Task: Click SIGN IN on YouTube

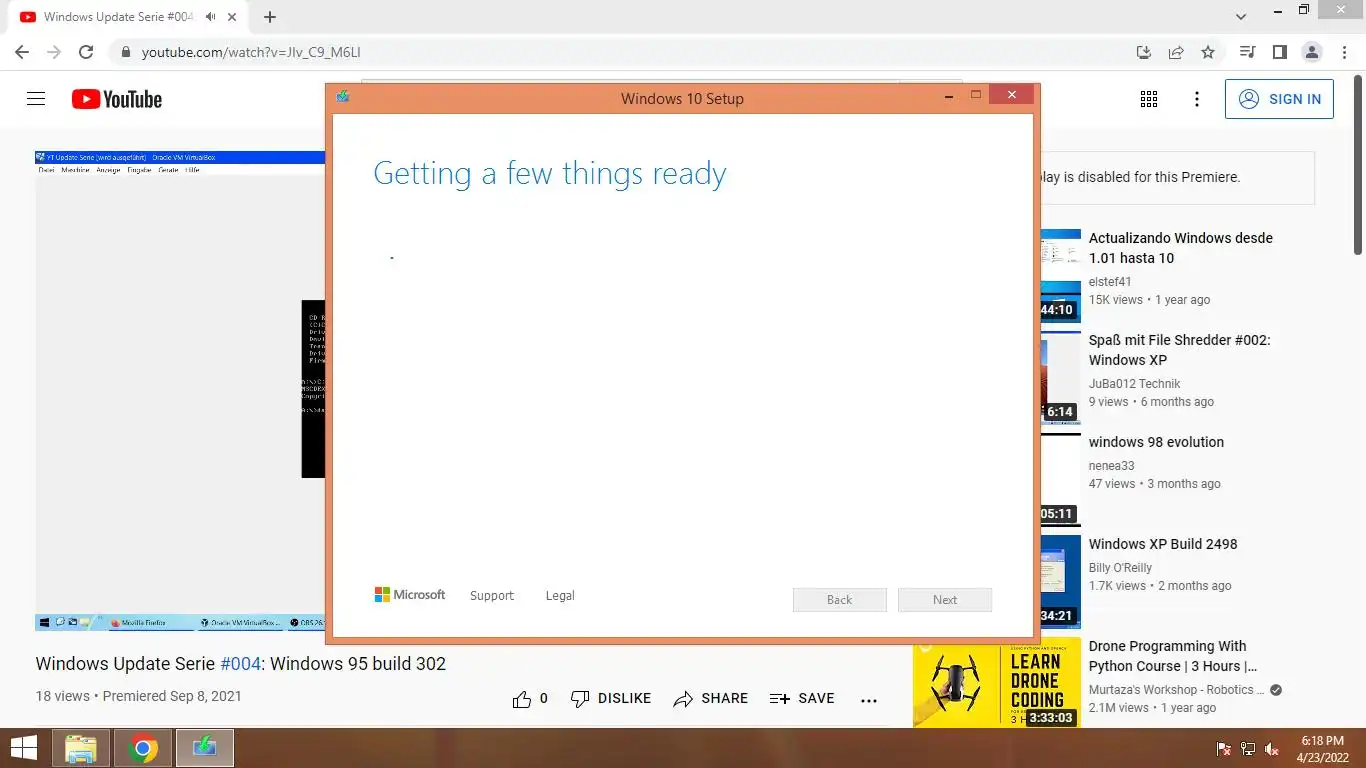Action: point(1279,99)
